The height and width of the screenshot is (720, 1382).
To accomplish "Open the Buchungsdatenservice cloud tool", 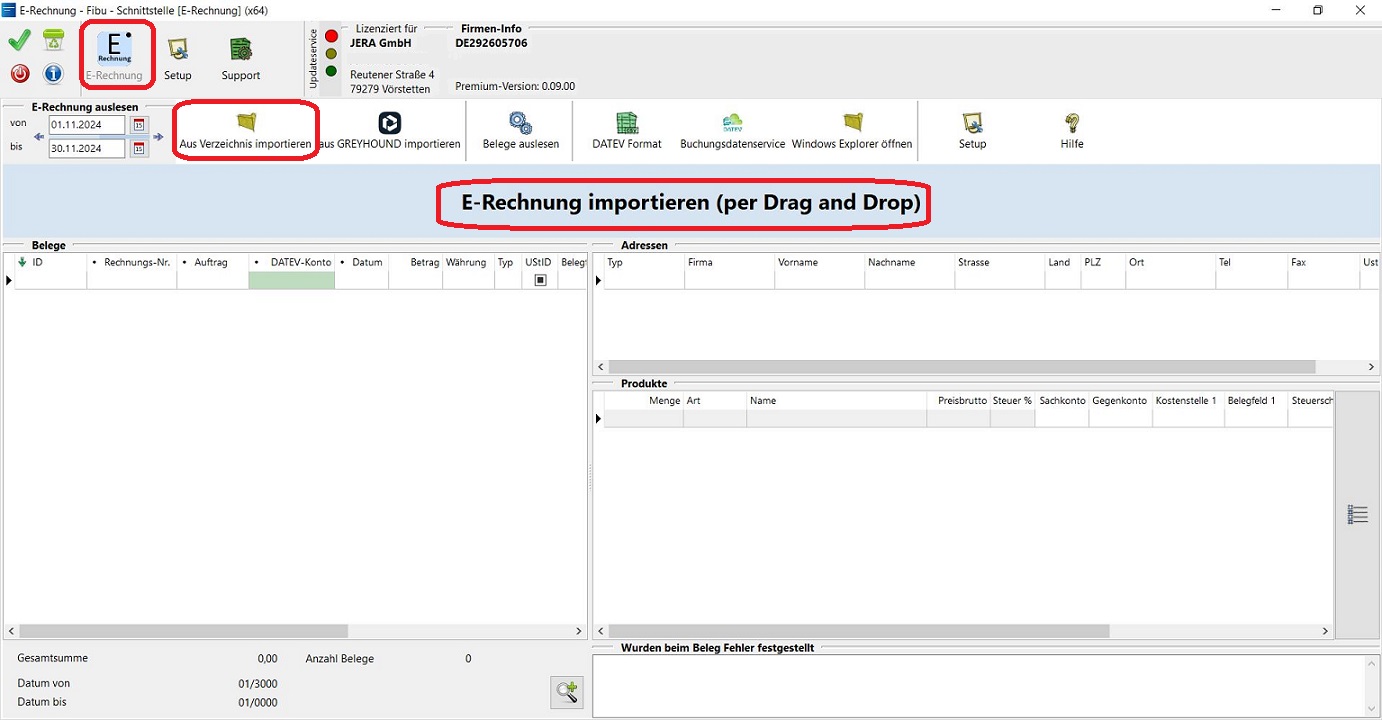I will pos(732,130).
